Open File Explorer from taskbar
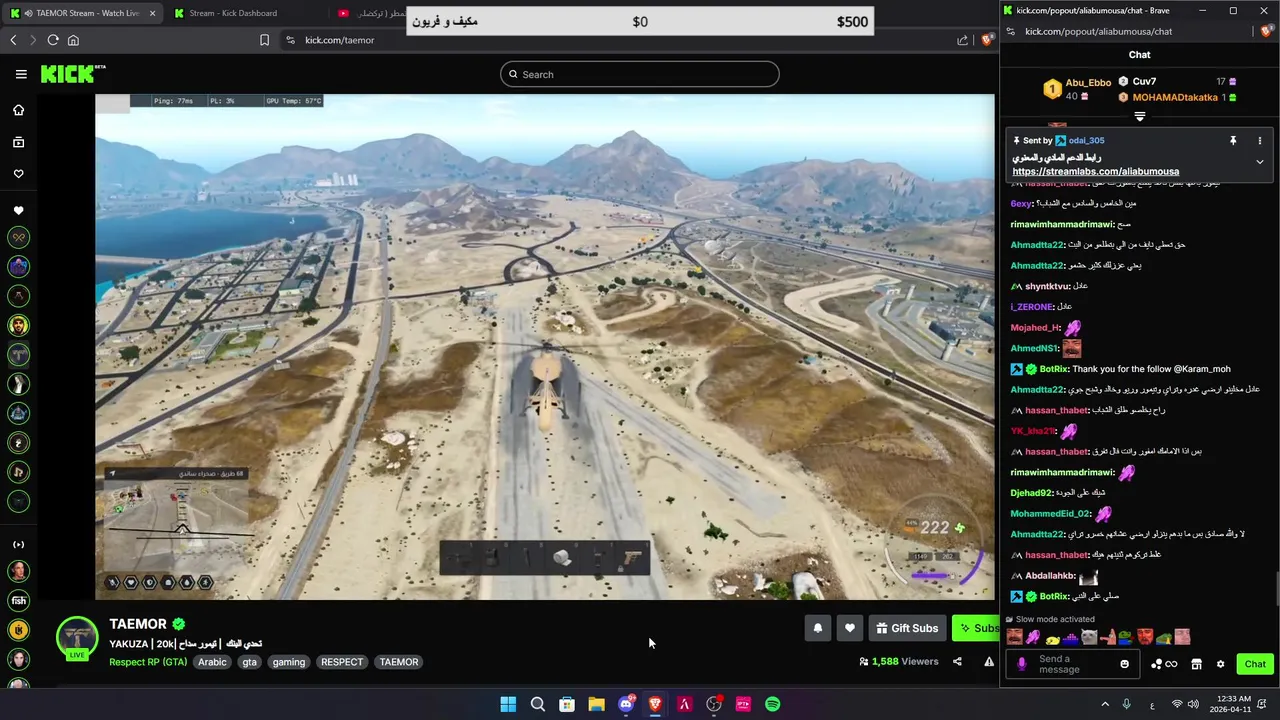The height and width of the screenshot is (720, 1280). click(596, 704)
